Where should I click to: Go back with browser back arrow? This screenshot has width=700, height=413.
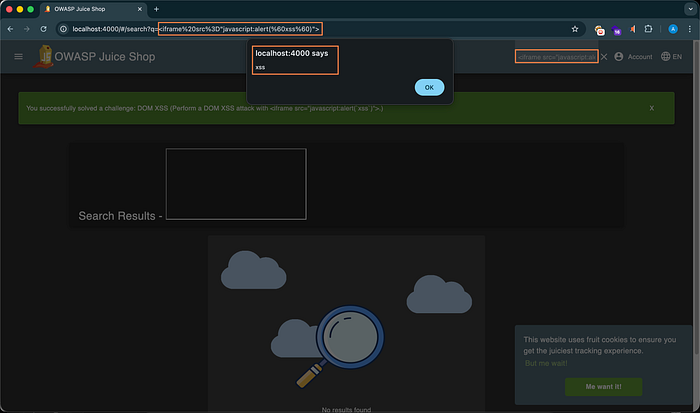click(x=10, y=29)
